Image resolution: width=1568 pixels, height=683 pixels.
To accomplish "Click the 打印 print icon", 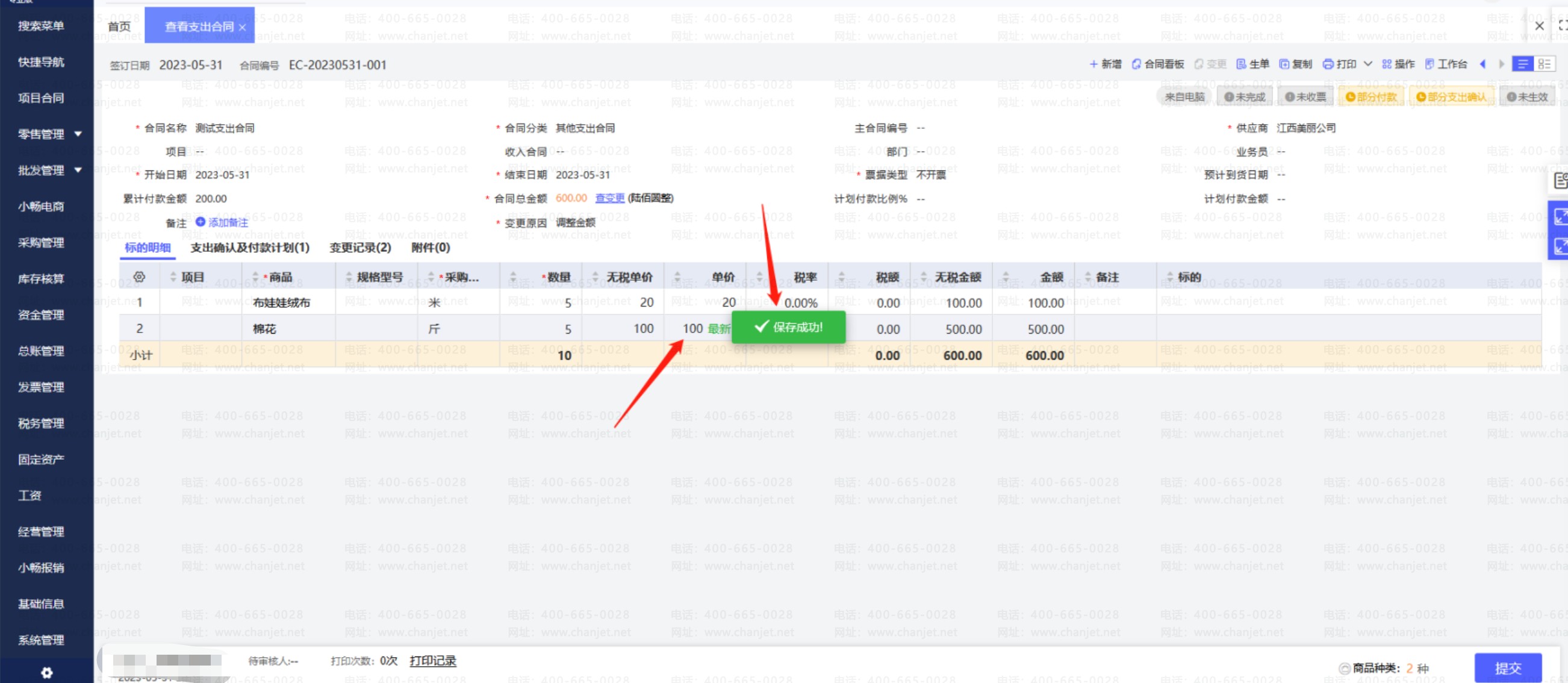I will tap(1339, 64).
